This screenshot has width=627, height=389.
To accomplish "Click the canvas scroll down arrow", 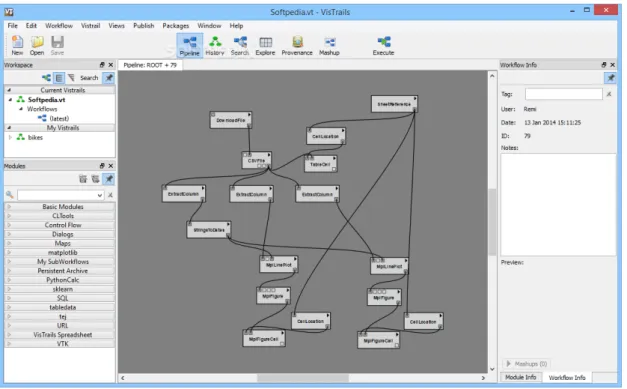I will [492, 369].
